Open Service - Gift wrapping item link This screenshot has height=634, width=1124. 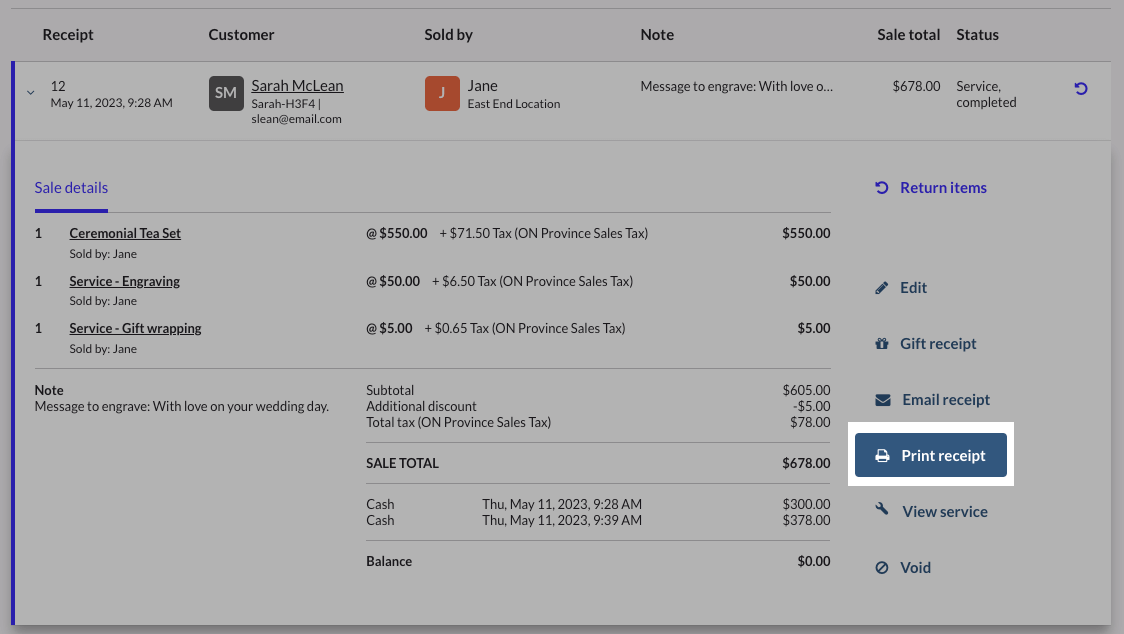(x=135, y=328)
